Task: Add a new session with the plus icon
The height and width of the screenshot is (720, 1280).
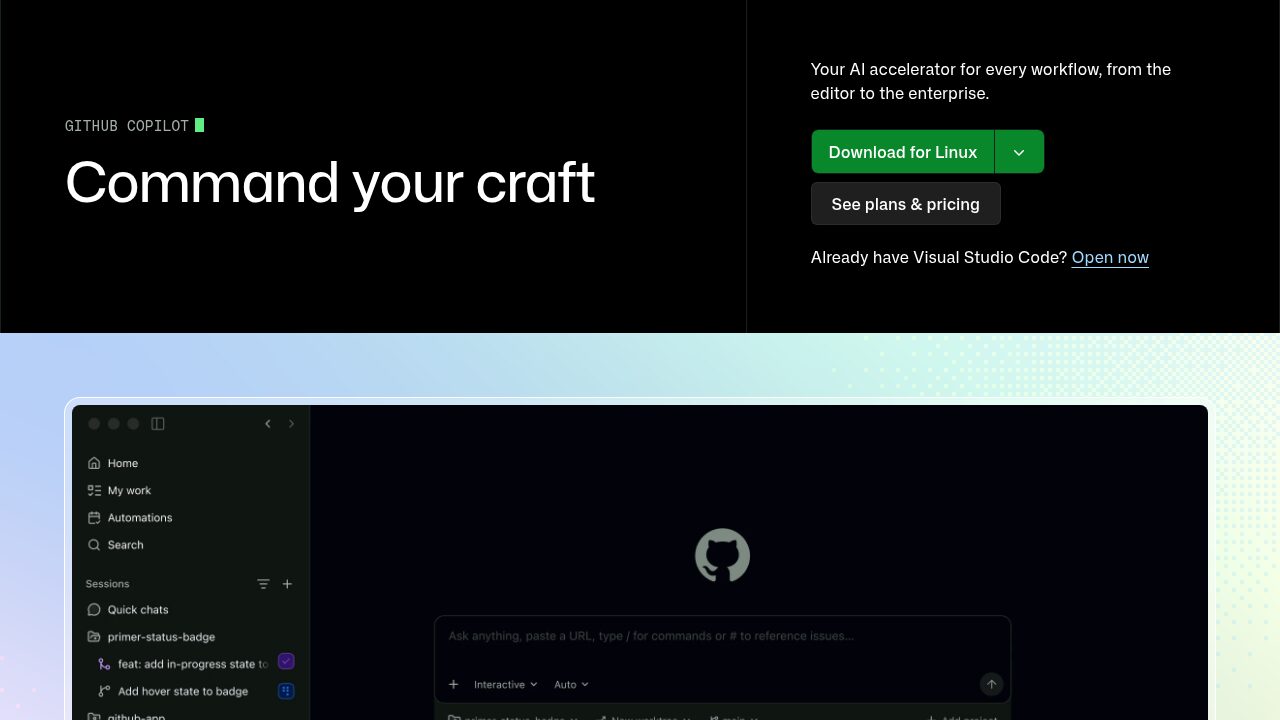Action: coord(287,584)
